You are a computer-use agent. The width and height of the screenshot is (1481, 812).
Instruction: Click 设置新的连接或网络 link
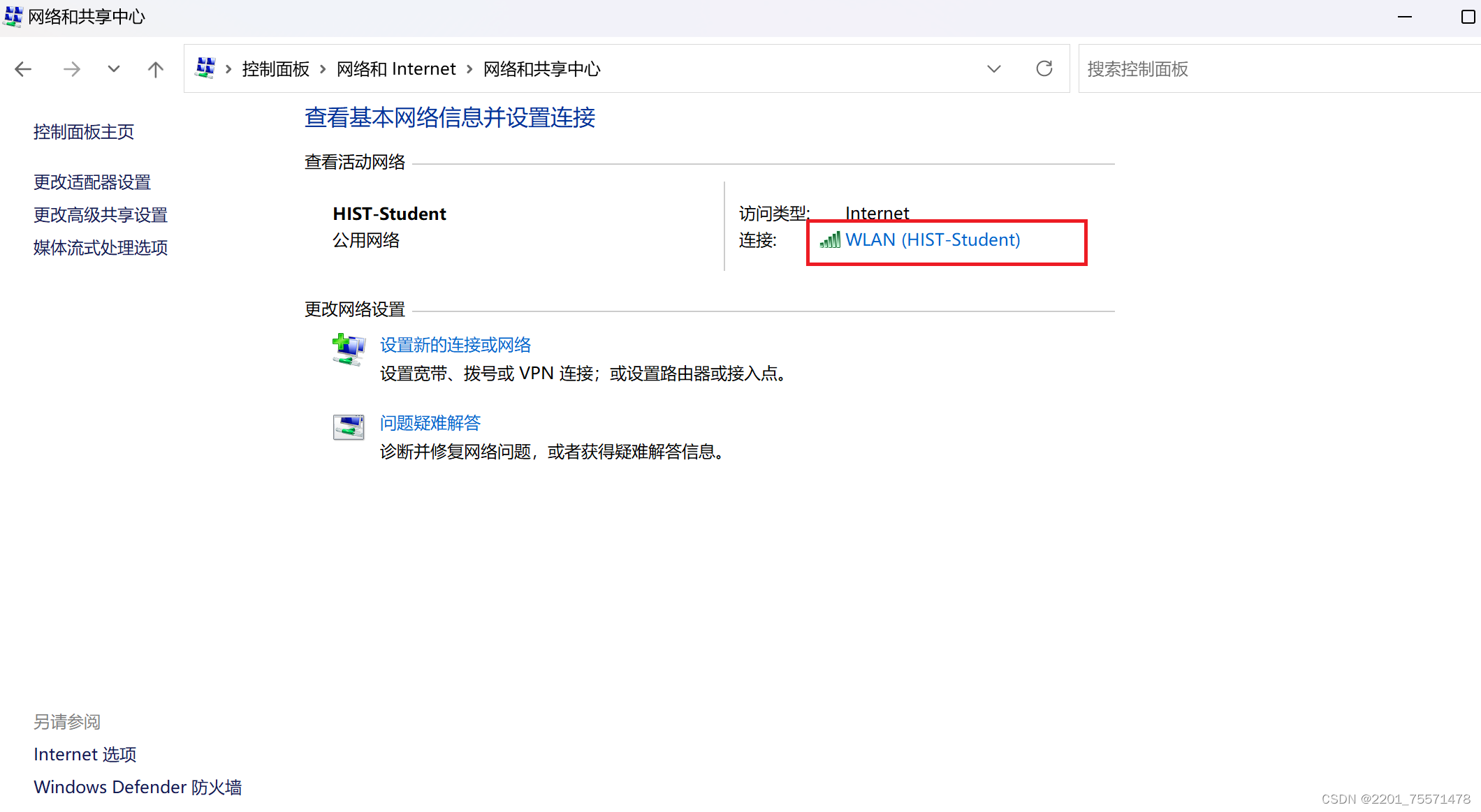tap(455, 345)
